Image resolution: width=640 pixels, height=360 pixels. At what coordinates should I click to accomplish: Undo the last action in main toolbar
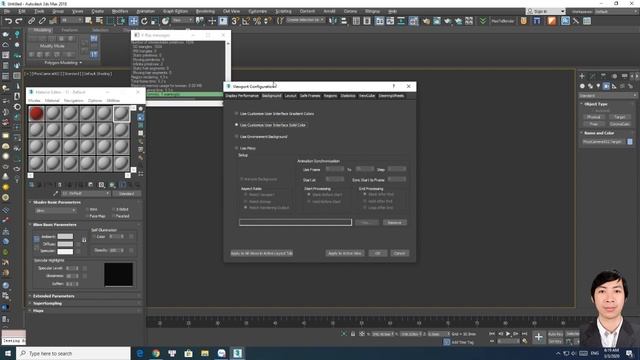(x=8, y=21)
